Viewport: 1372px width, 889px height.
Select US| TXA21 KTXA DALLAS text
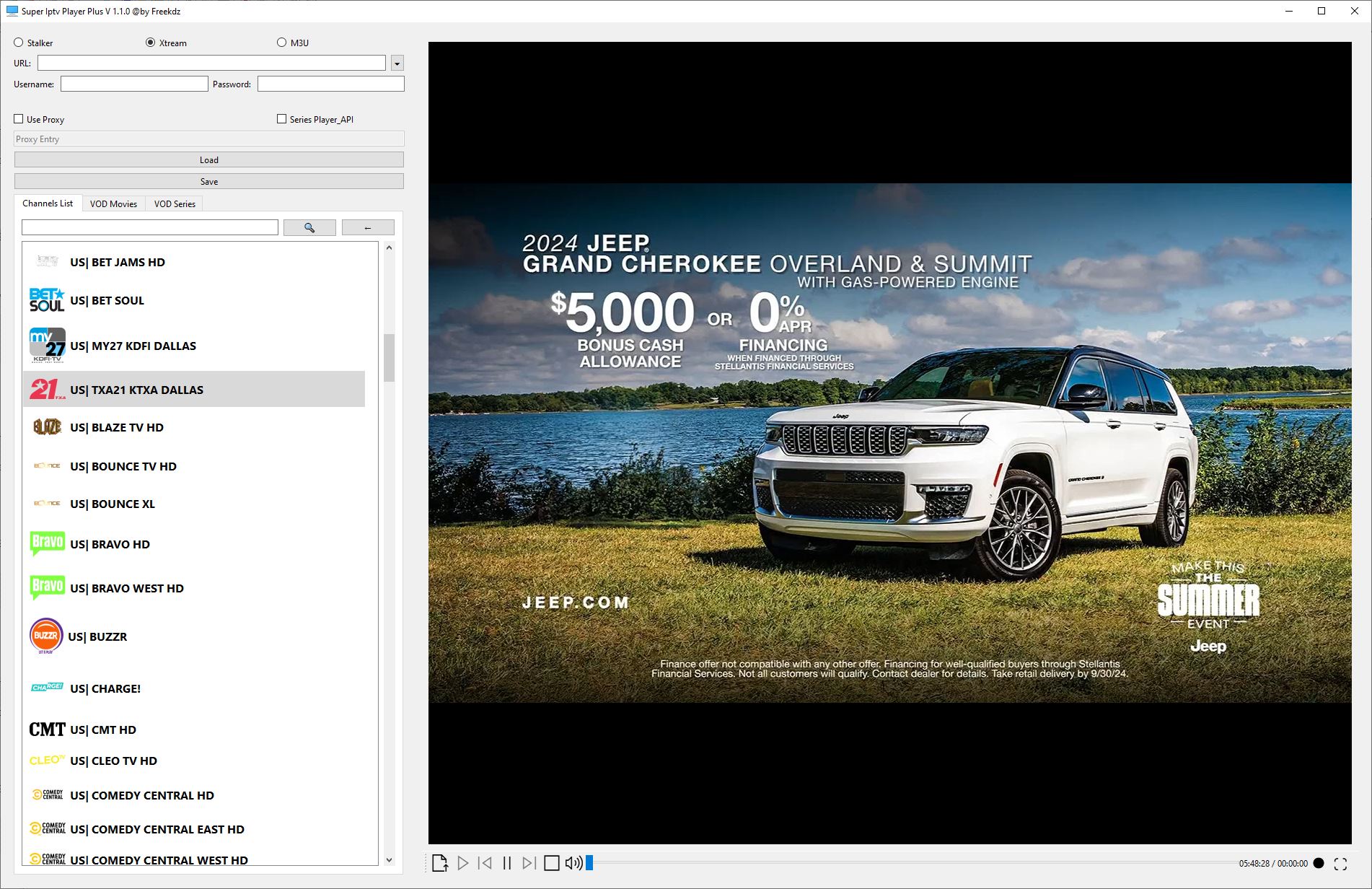(136, 390)
